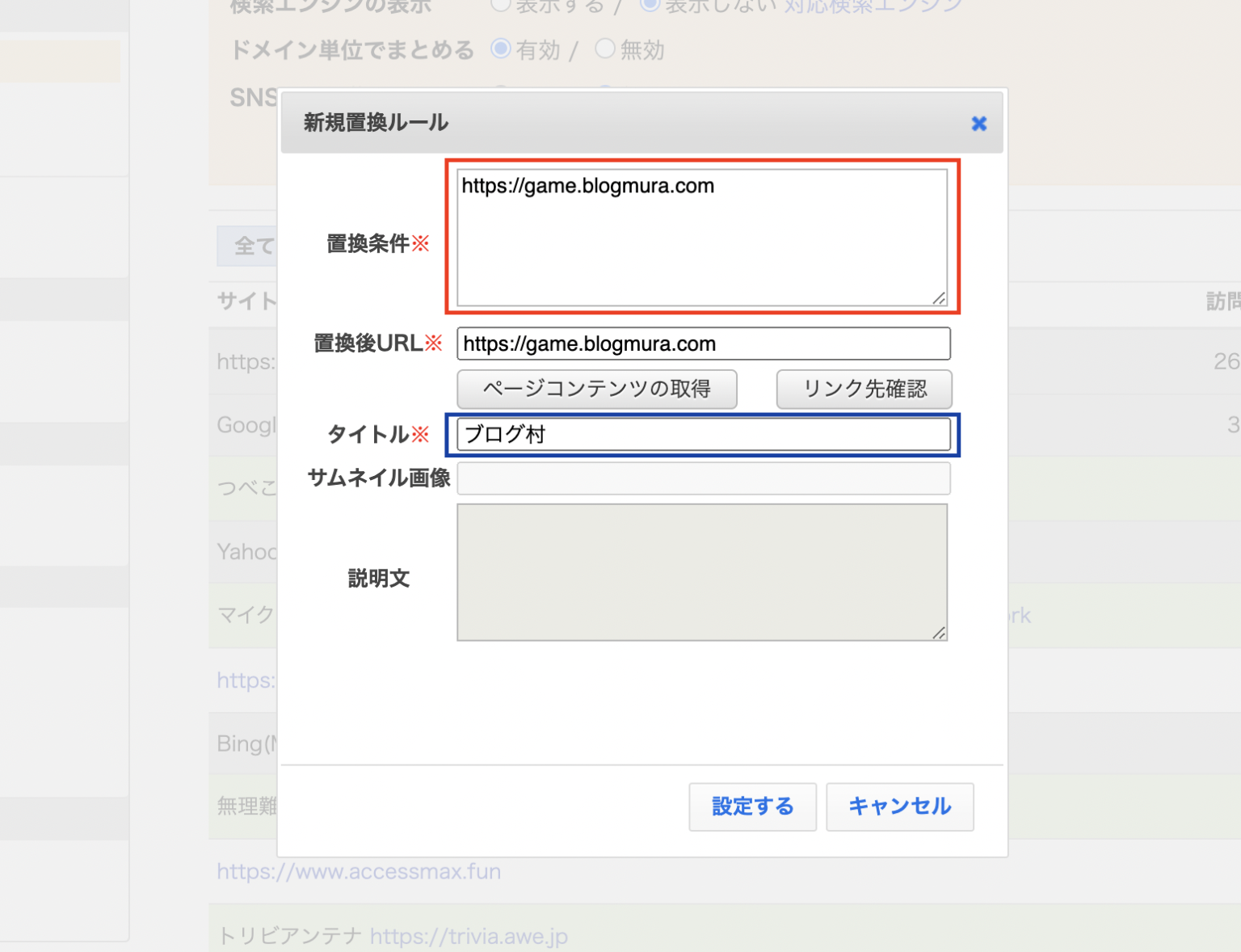Close the 新規置換ルール dialog with the X icon
The height and width of the screenshot is (952, 1241).
pyautogui.click(x=978, y=123)
